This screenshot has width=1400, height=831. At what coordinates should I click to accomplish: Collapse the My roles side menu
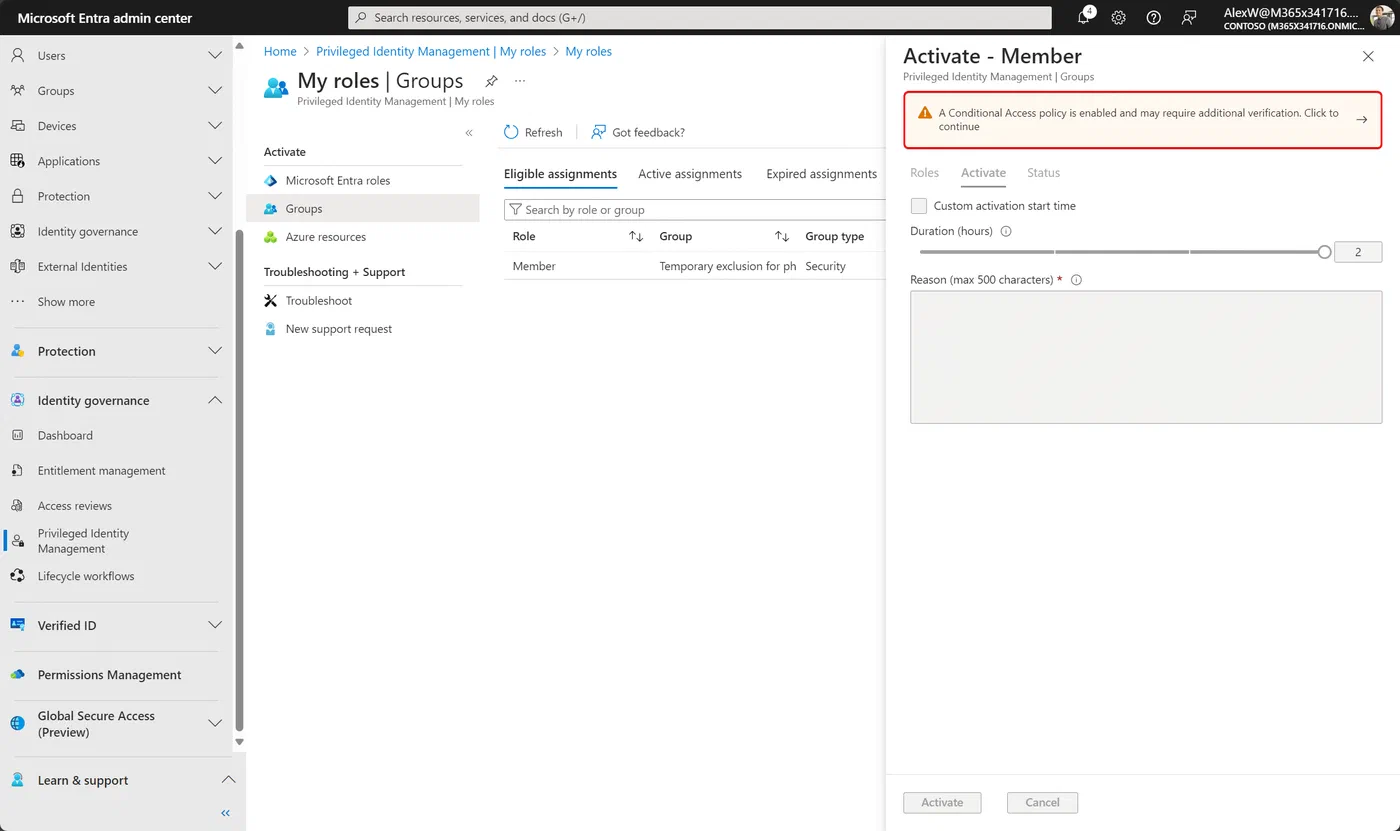click(x=469, y=133)
